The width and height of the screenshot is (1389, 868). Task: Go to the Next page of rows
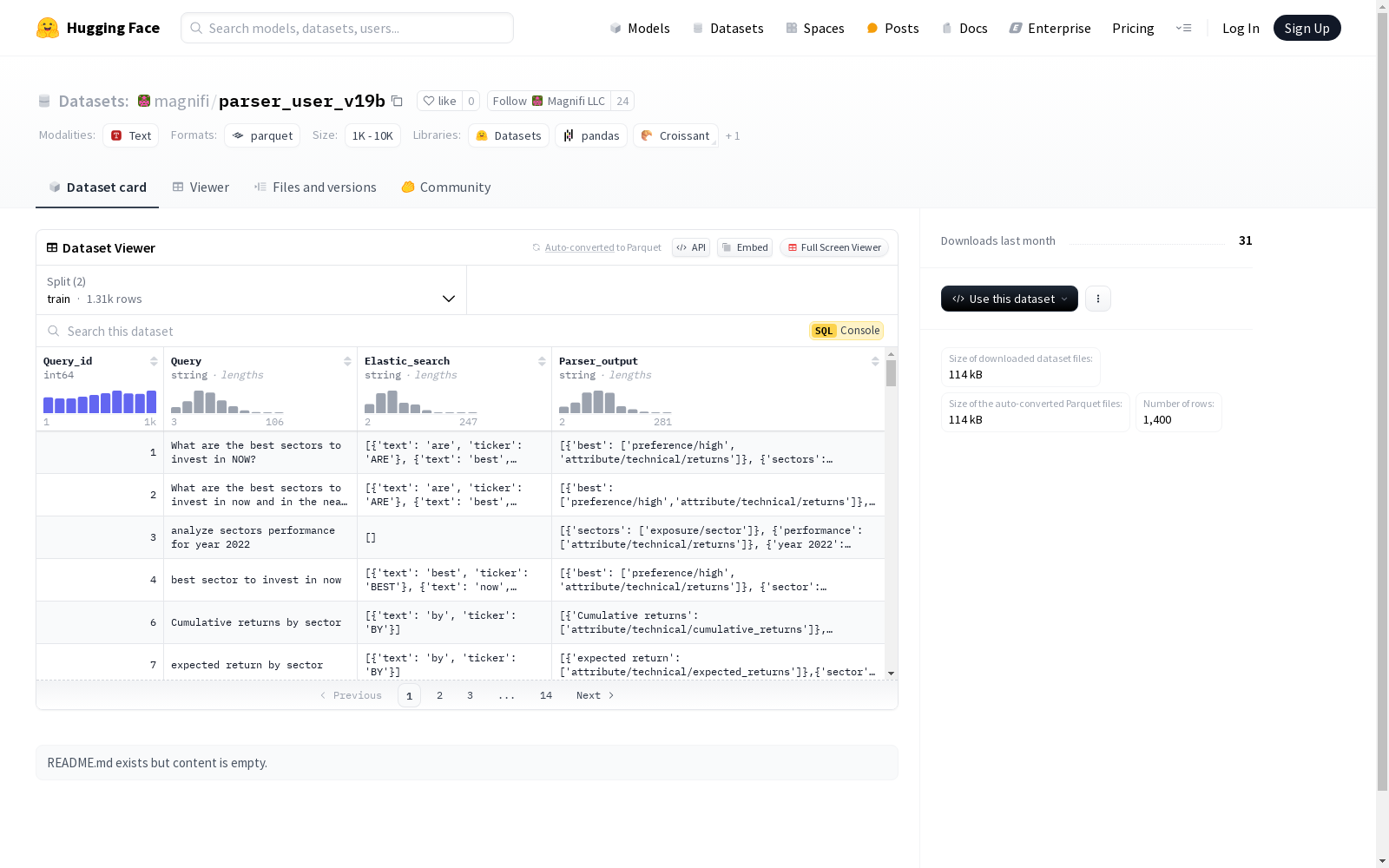pos(596,695)
